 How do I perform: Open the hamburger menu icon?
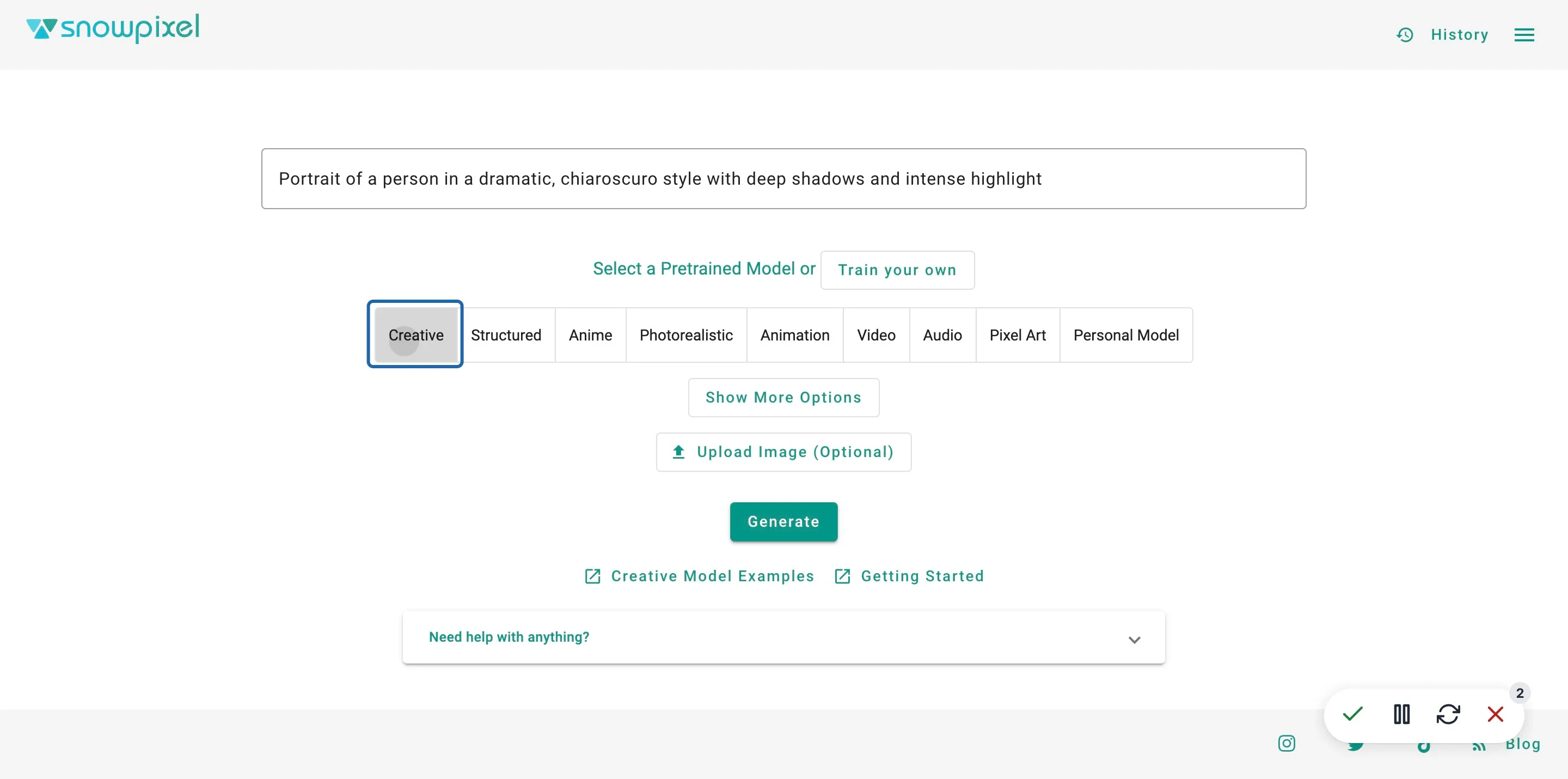tap(1523, 35)
